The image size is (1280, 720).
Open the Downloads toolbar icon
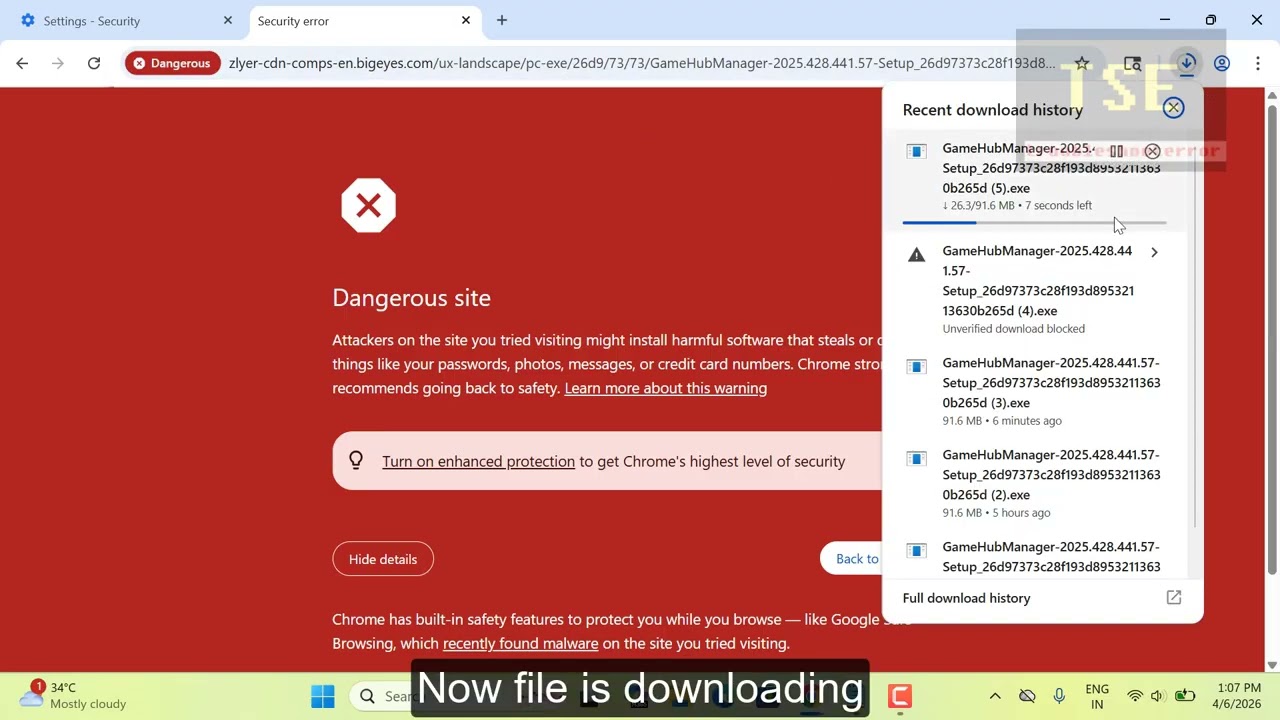click(x=1187, y=63)
